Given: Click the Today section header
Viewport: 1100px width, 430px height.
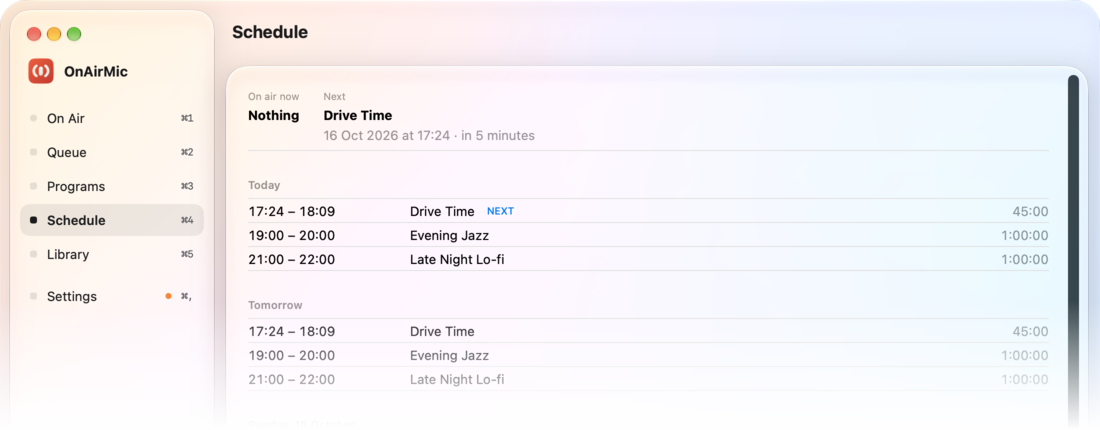Looking at the screenshot, I should coord(264,185).
